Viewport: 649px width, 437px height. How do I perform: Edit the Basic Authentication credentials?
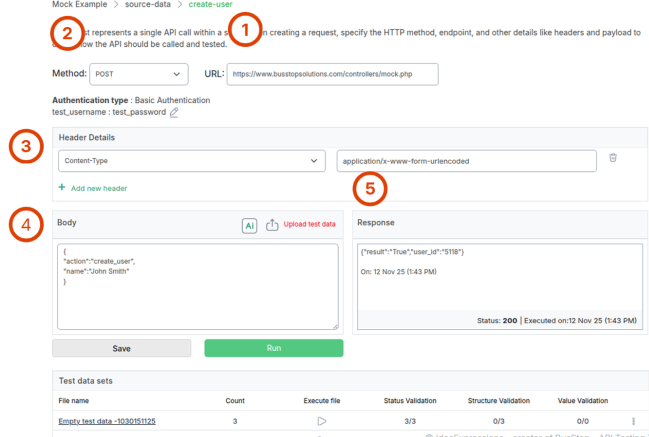pos(174,113)
